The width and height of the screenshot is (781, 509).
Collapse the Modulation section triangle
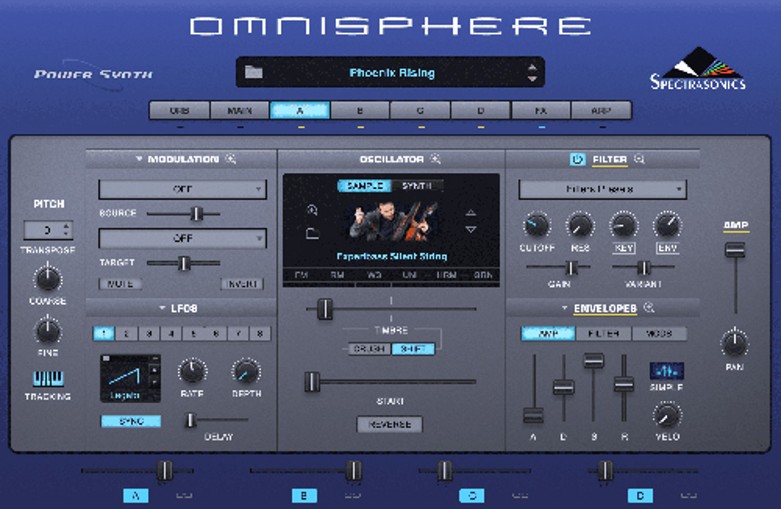coord(139,159)
